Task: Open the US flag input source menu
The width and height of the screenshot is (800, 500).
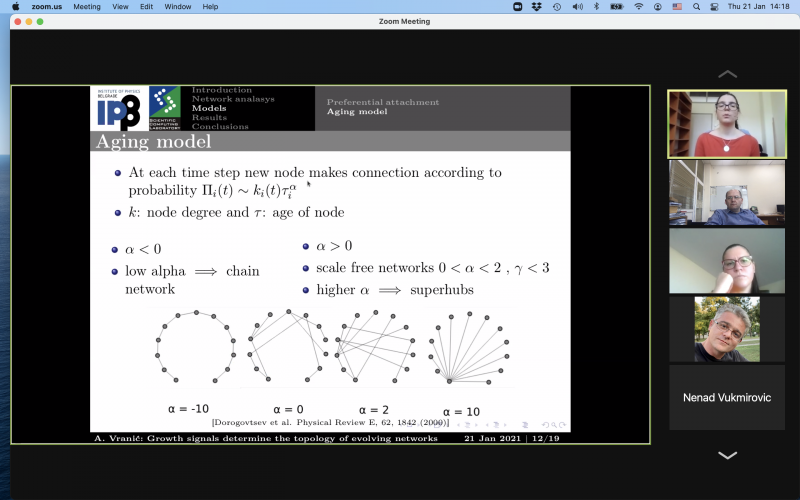Action: coord(677,7)
